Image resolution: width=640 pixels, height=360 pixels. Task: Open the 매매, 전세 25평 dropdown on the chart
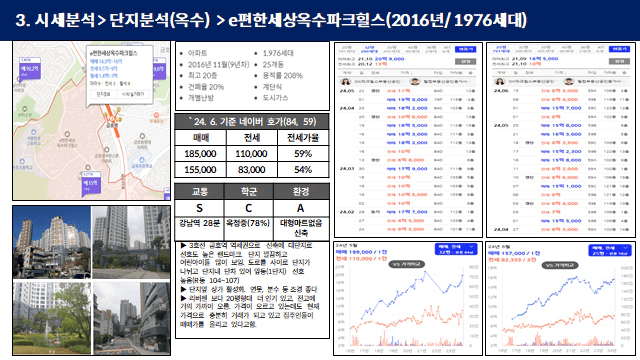[610, 250]
